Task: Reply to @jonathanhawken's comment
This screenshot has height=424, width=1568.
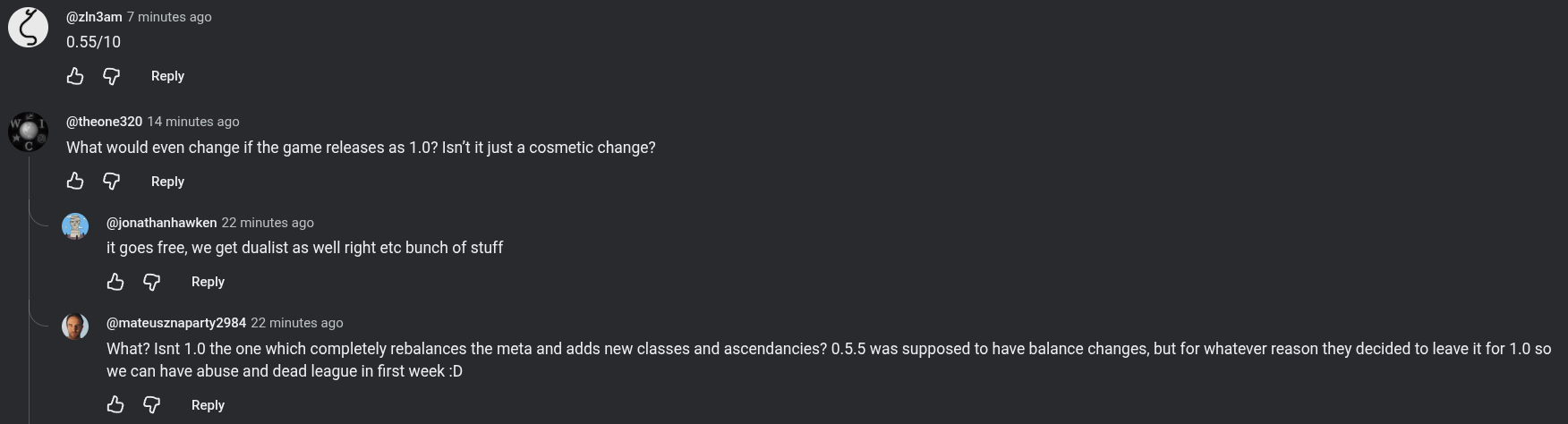Action: 208,282
